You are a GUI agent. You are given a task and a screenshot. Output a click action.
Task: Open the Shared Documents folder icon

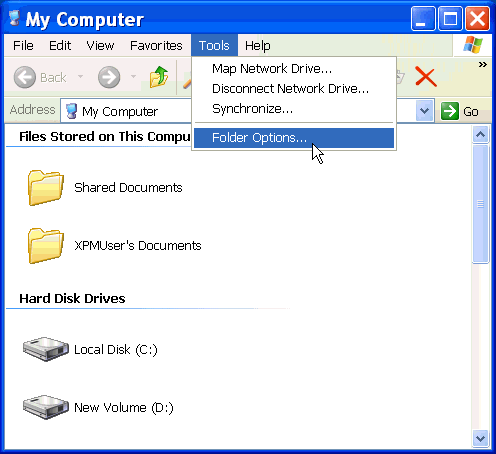(x=46, y=187)
